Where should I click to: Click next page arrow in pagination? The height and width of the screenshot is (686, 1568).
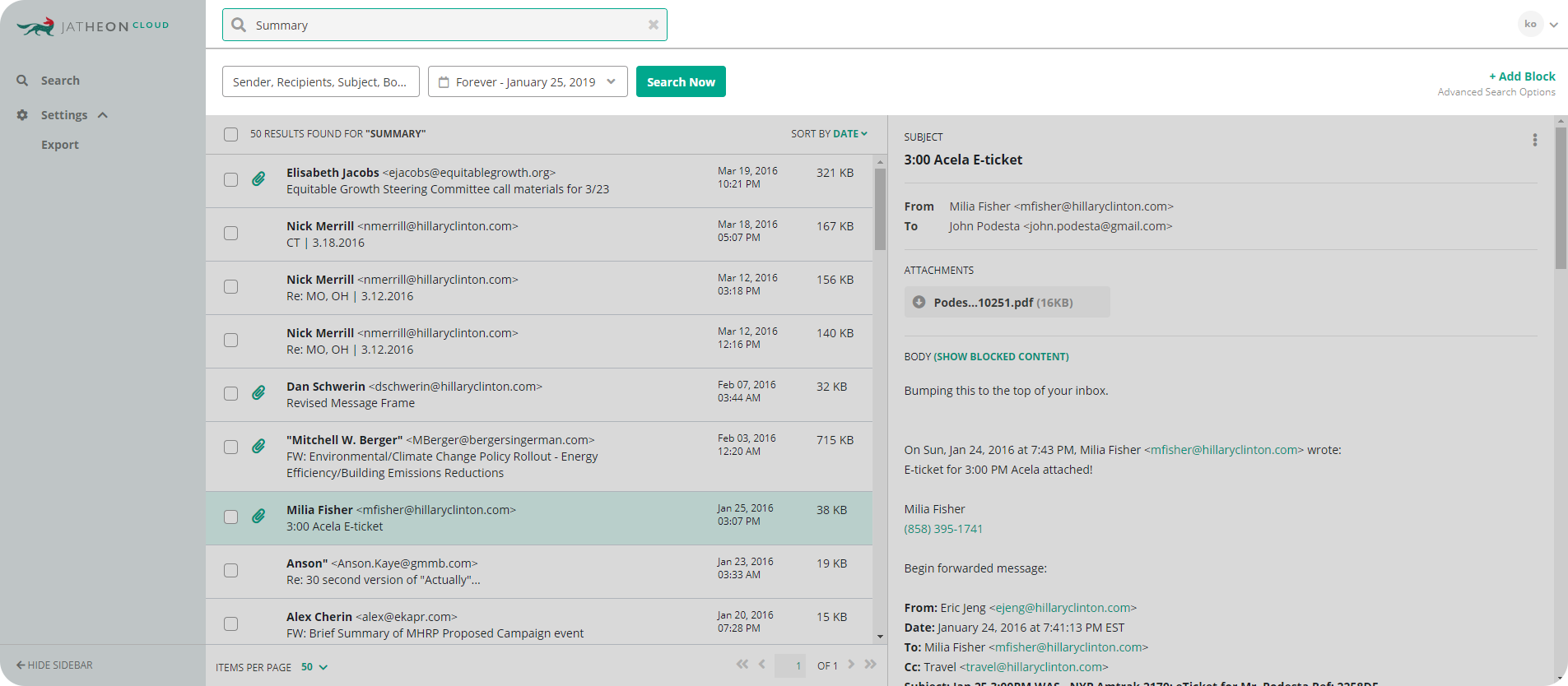851,665
